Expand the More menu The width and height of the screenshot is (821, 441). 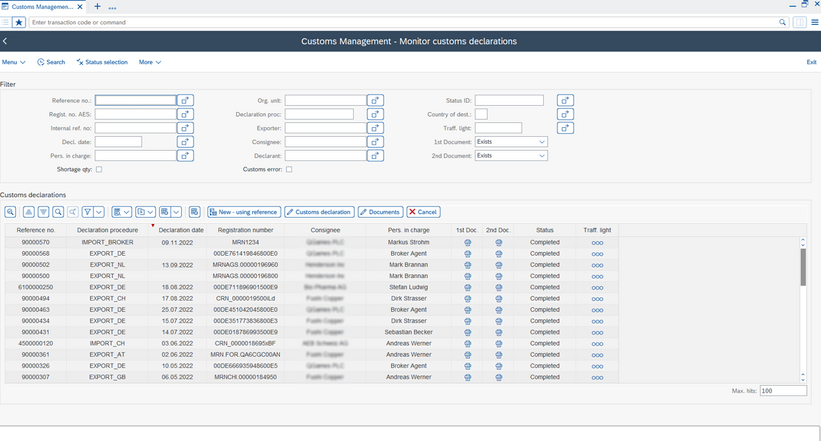150,62
